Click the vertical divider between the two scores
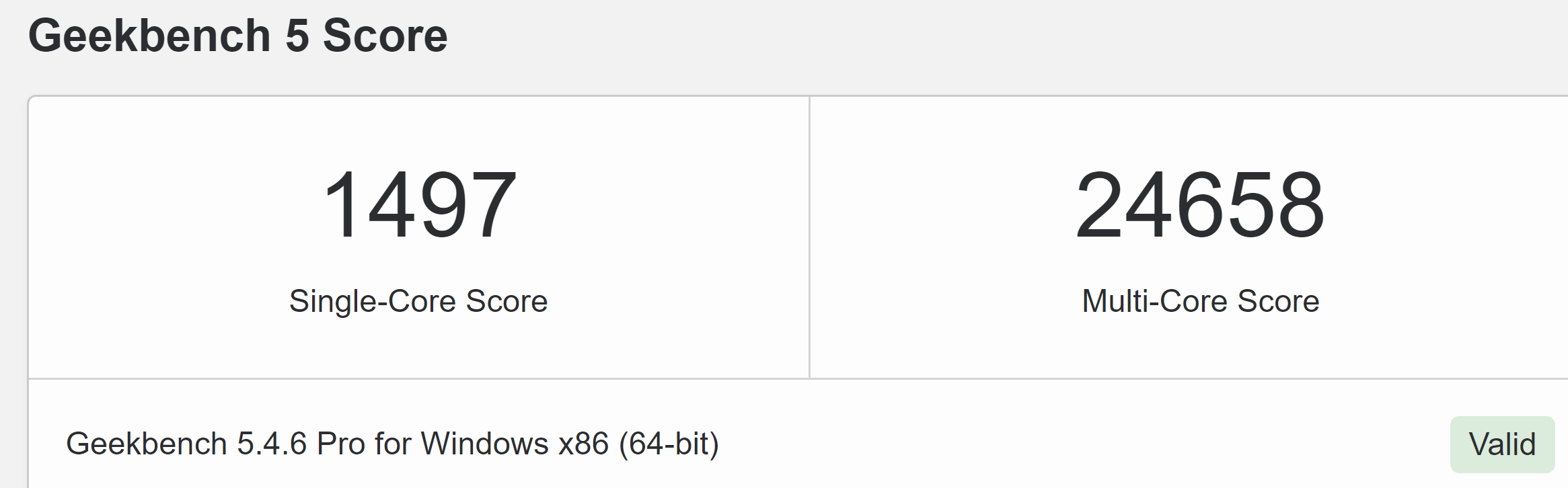 tap(809, 235)
